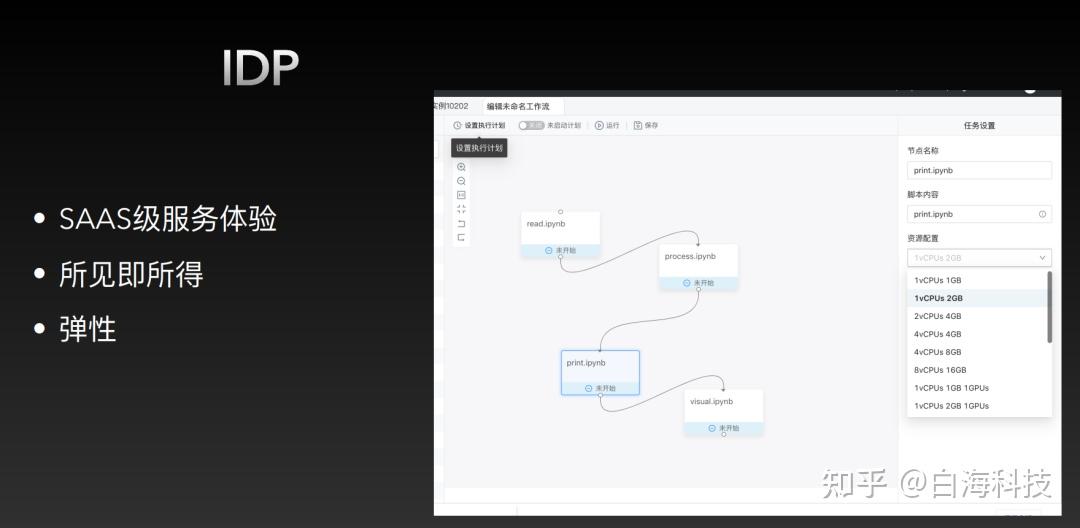Click the fit-to-screen shrink arrows icon
The height and width of the screenshot is (528, 1080).
pos(461,209)
